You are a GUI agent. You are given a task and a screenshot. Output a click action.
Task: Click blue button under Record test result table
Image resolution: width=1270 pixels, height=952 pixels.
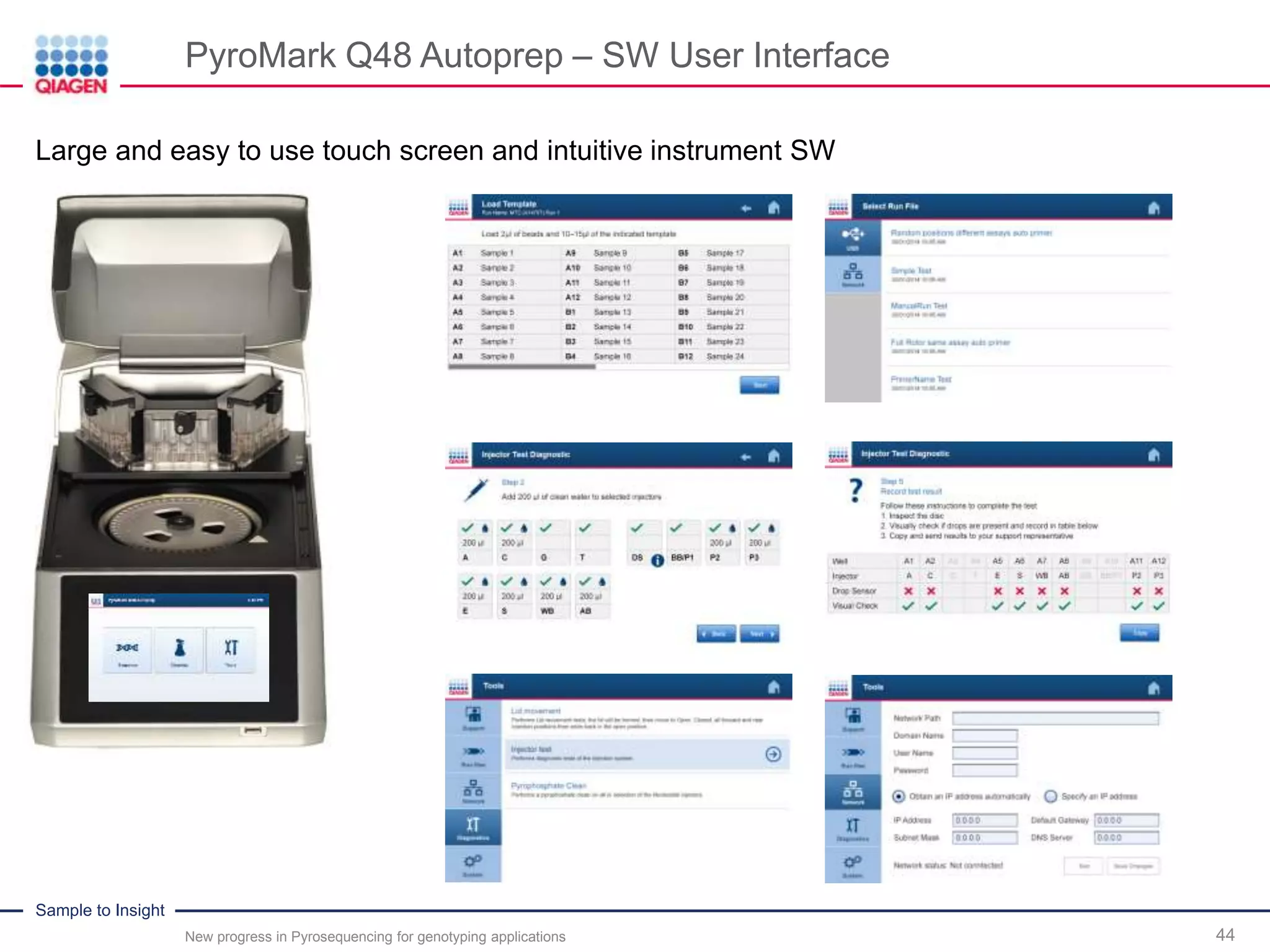[1140, 633]
